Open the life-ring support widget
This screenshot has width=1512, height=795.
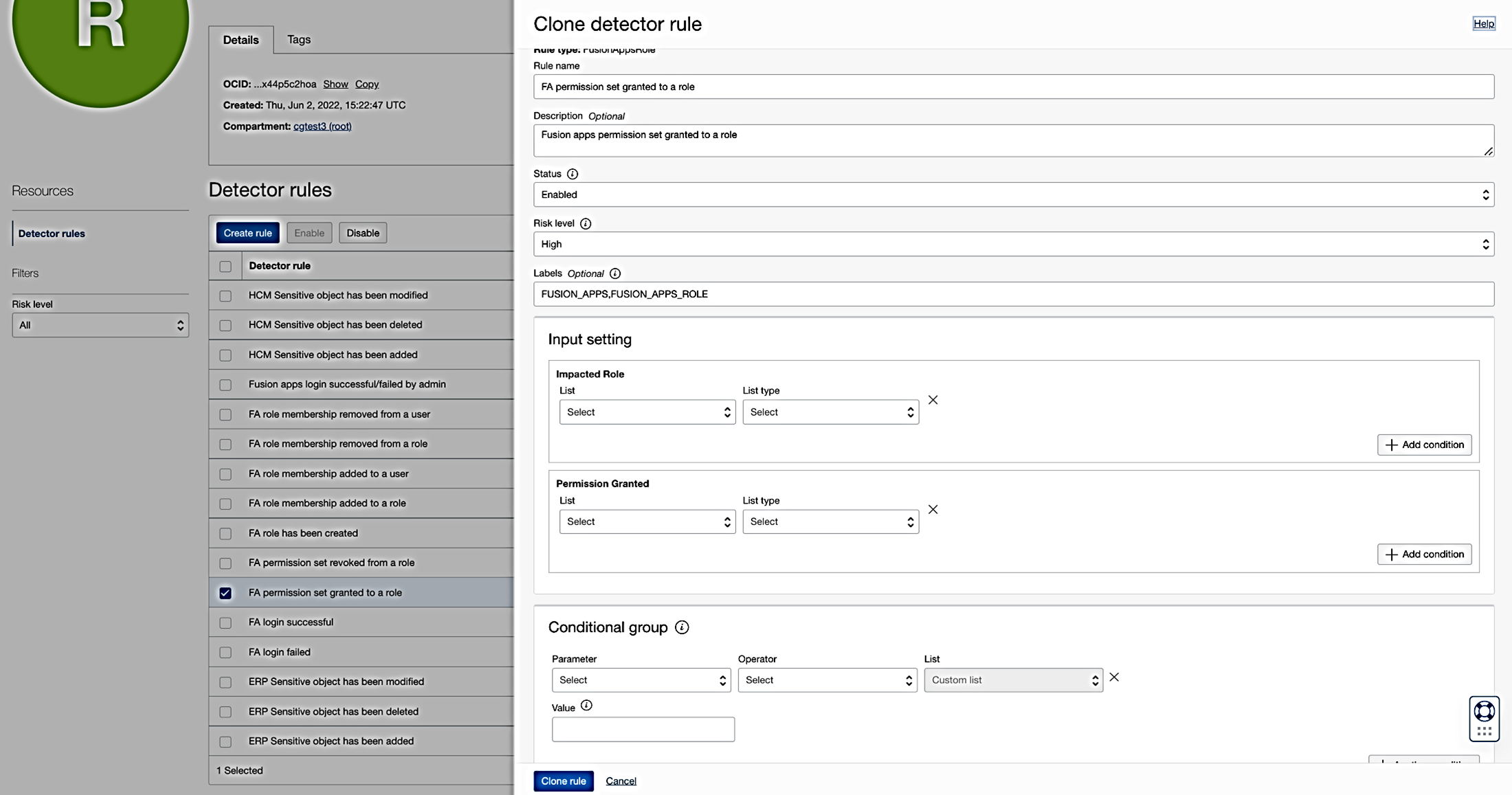(1484, 711)
